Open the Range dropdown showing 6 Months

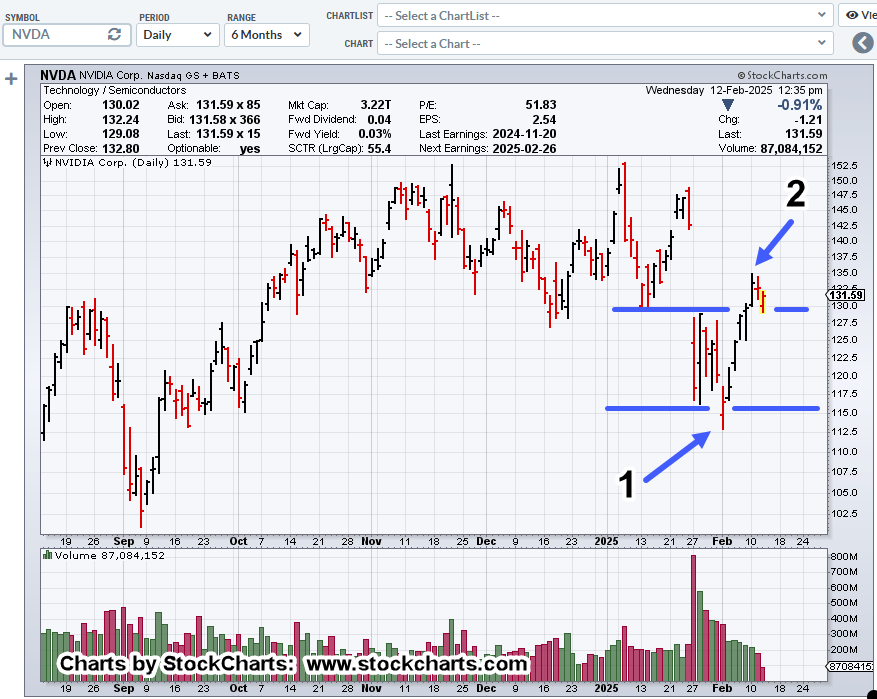(x=266, y=34)
